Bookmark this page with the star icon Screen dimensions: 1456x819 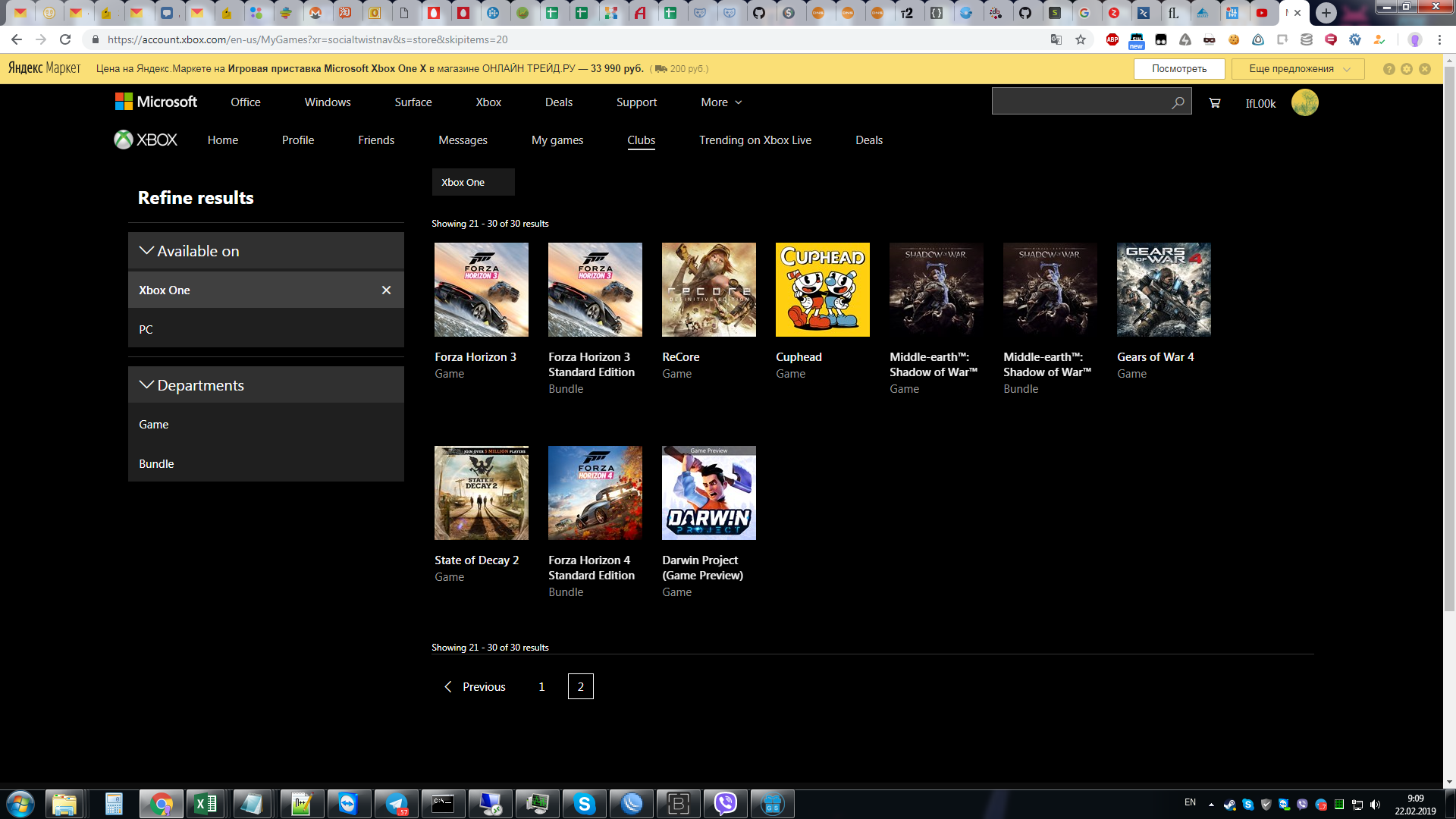pyautogui.click(x=1081, y=39)
